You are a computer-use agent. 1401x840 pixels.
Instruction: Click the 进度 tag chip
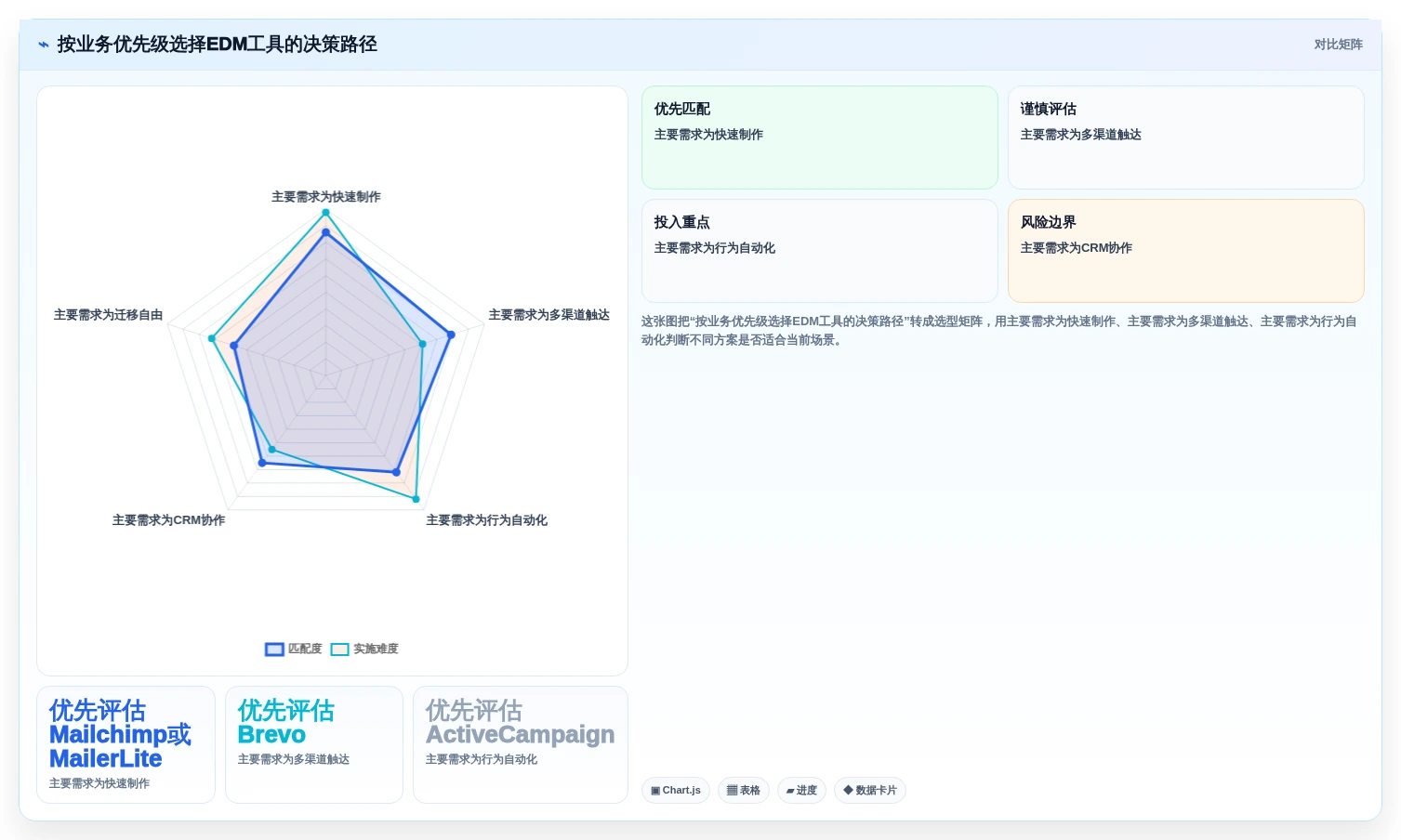coord(801,791)
